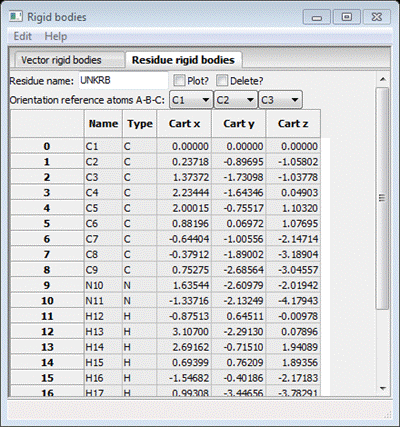400x427 pixels.
Task: Select row header 9 for atom N10
Action: click(47, 285)
